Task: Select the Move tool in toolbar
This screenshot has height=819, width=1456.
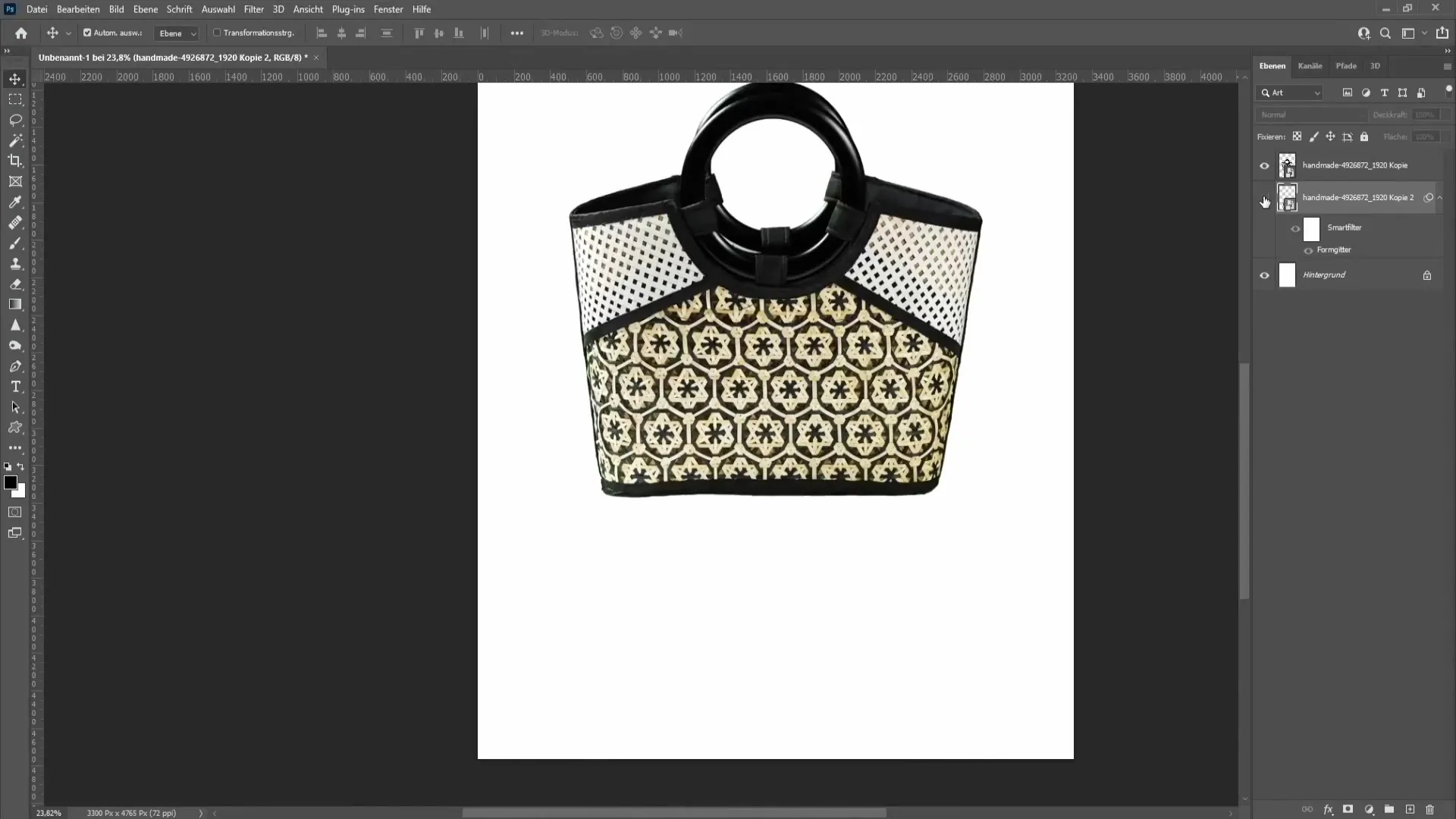Action: point(15,78)
